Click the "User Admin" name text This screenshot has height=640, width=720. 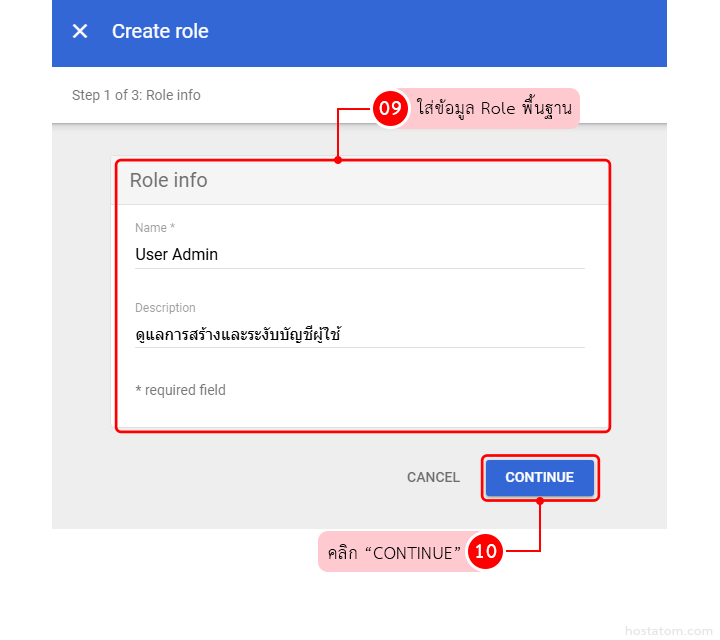click(176, 255)
